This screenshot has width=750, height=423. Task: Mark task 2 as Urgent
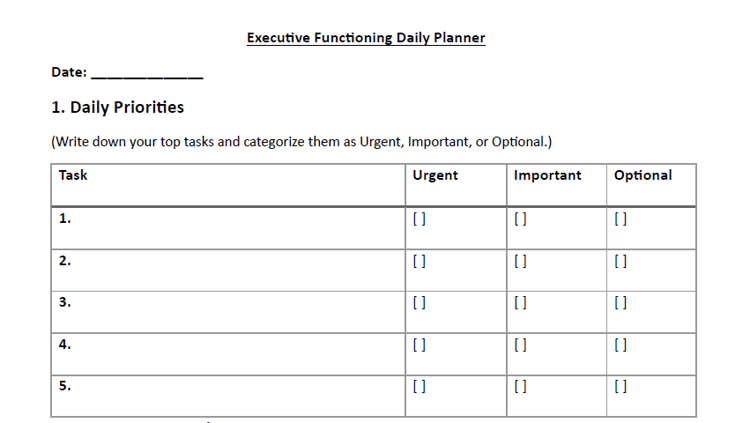[x=419, y=262]
